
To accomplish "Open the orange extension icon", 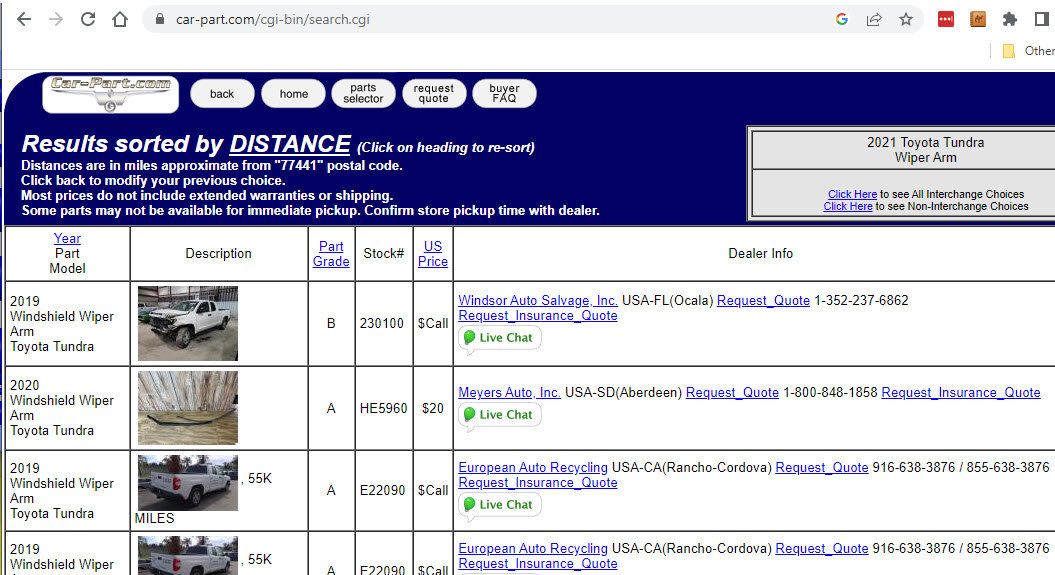I will (978, 19).
